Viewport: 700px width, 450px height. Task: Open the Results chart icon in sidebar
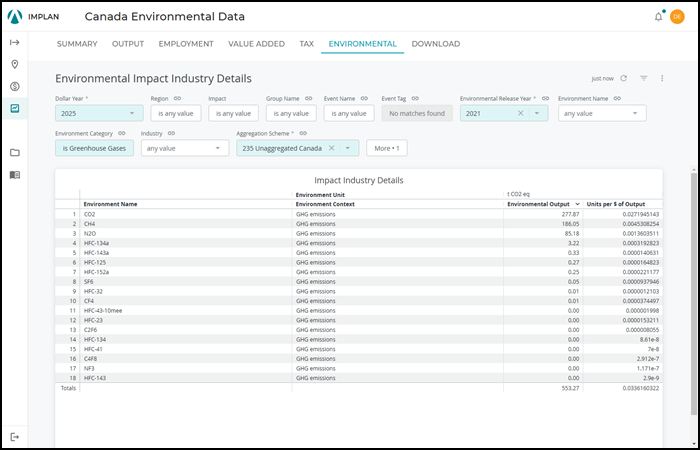click(x=15, y=108)
